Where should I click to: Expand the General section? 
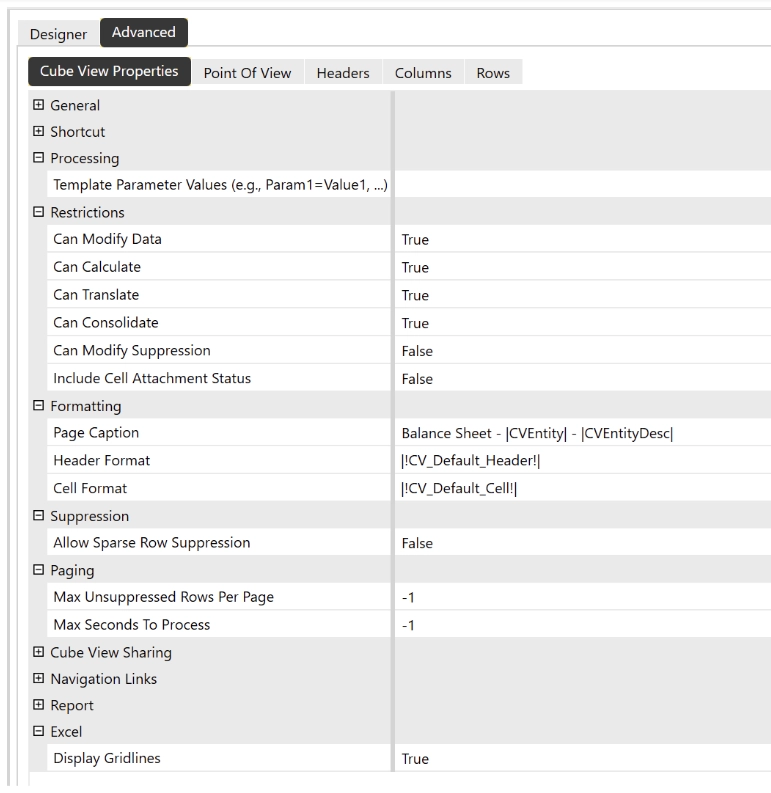coord(39,105)
